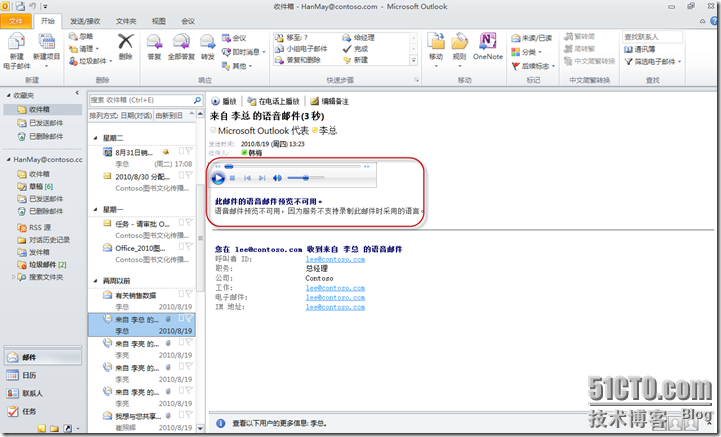Screen dimensions: 721x437
Task: Play the voicemail with round play button
Action: [x=218, y=178]
